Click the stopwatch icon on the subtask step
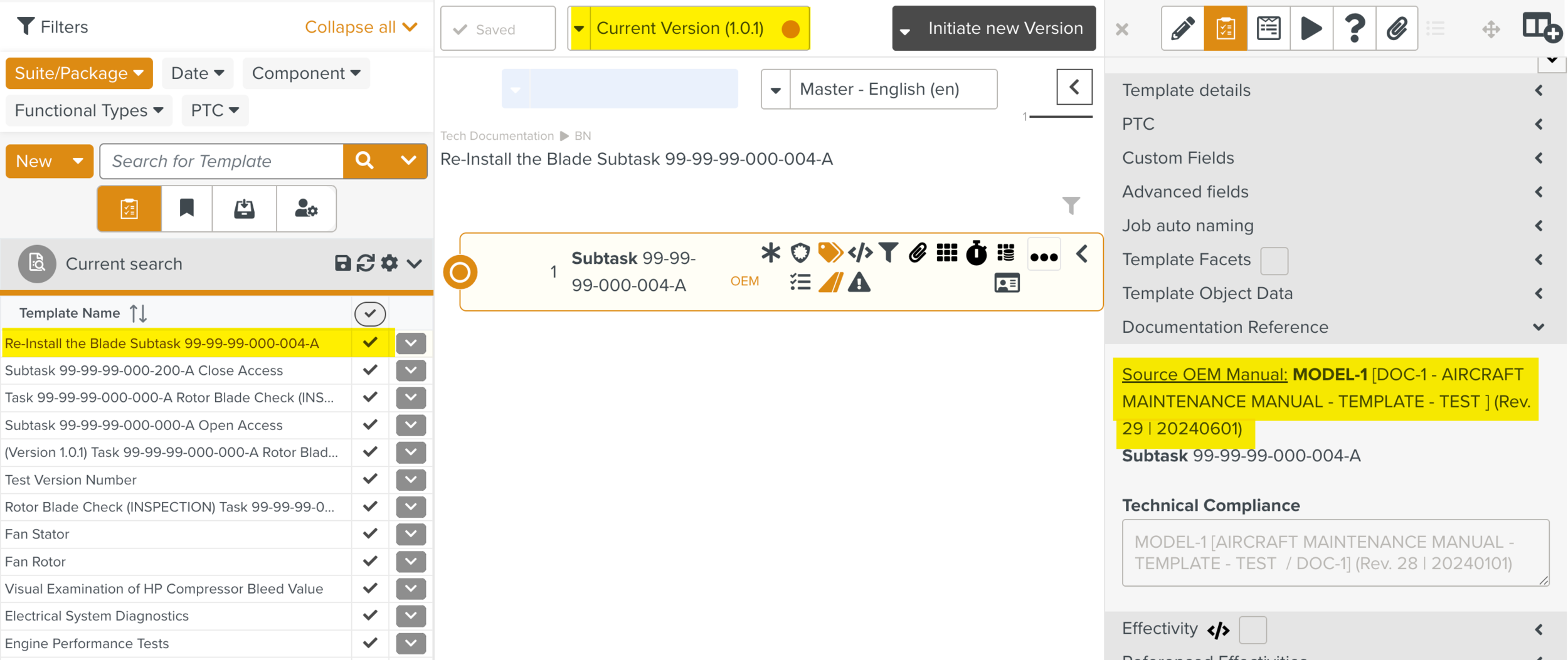Screen dimensions: 1568x660 tap(976, 253)
